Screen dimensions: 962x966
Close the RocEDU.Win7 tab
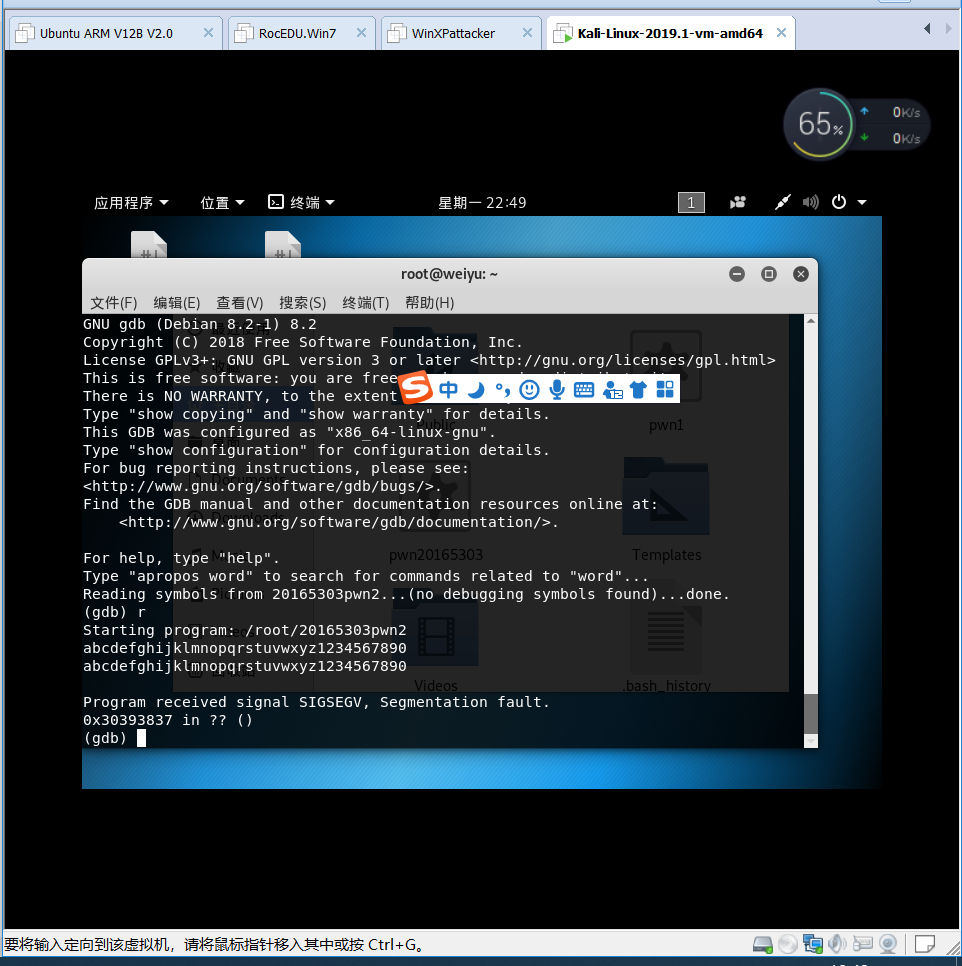[362, 33]
